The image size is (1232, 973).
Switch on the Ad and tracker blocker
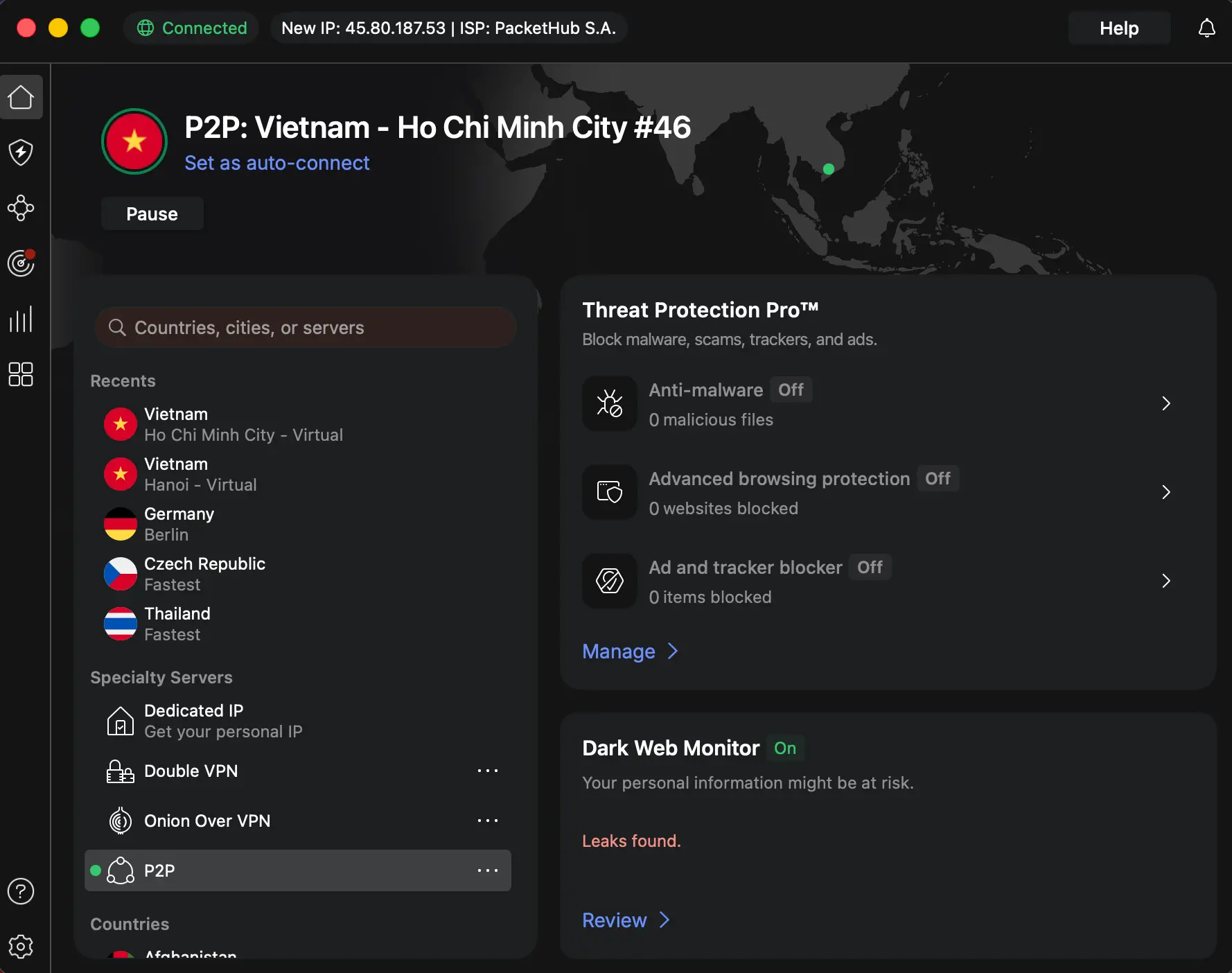point(869,567)
